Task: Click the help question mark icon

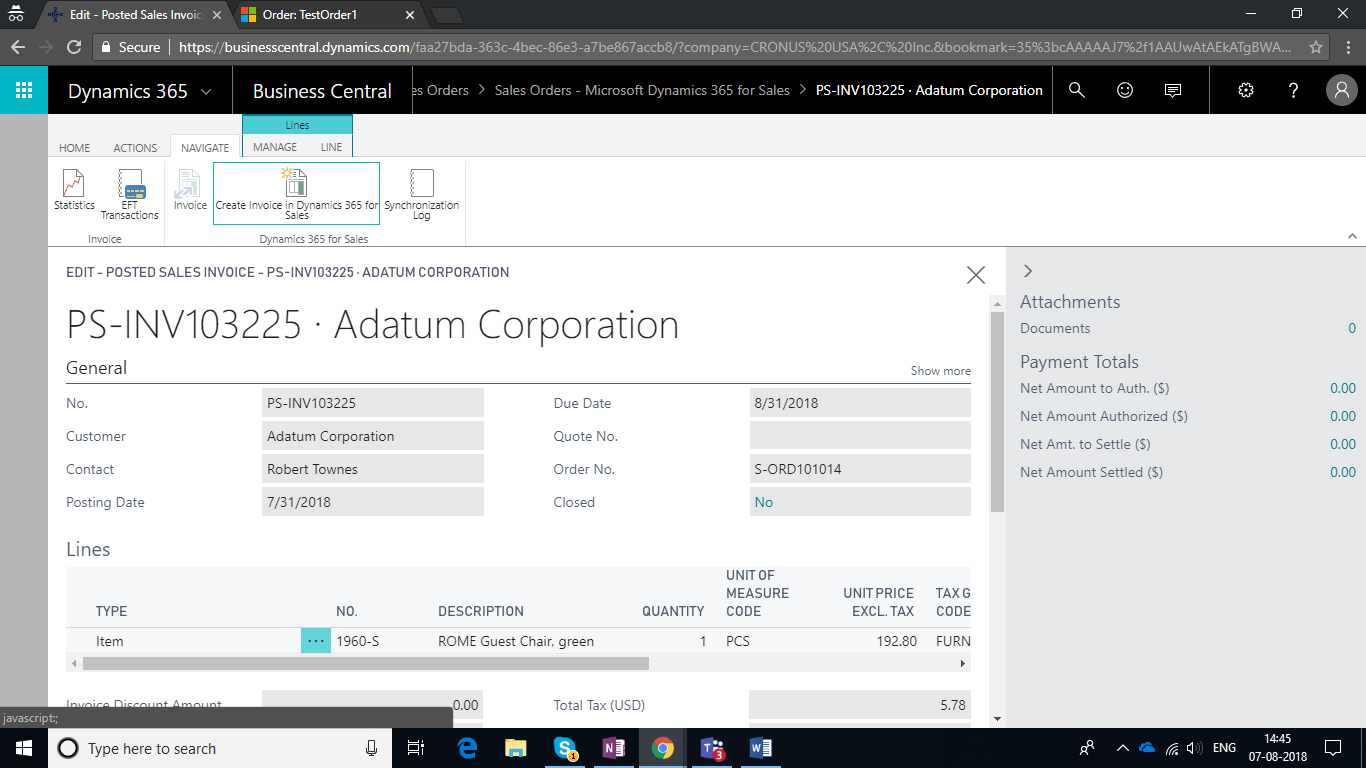Action: pos(1293,90)
